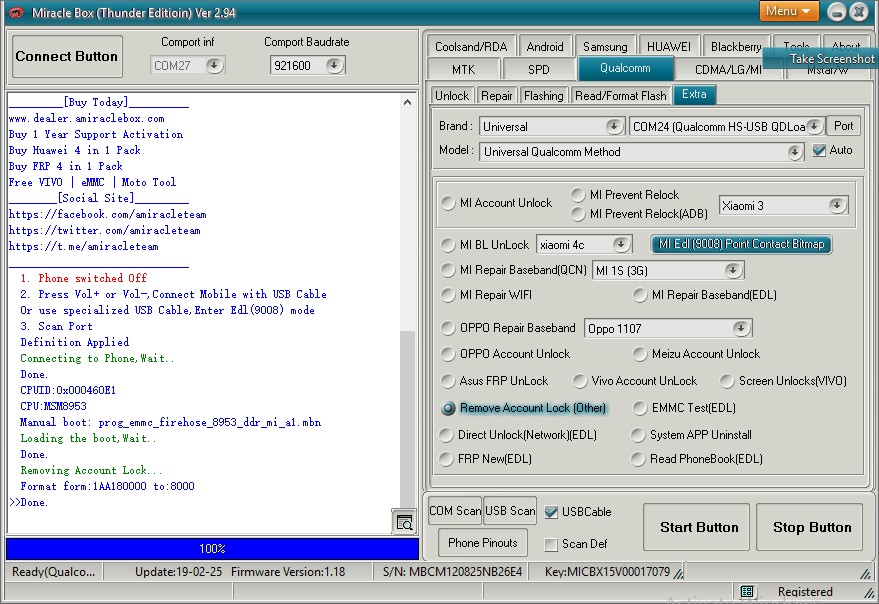The width and height of the screenshot is (879, 604).
Task: Toggle the USBCable checkbox
Action: pyautogui.click(x=552, y=512)
